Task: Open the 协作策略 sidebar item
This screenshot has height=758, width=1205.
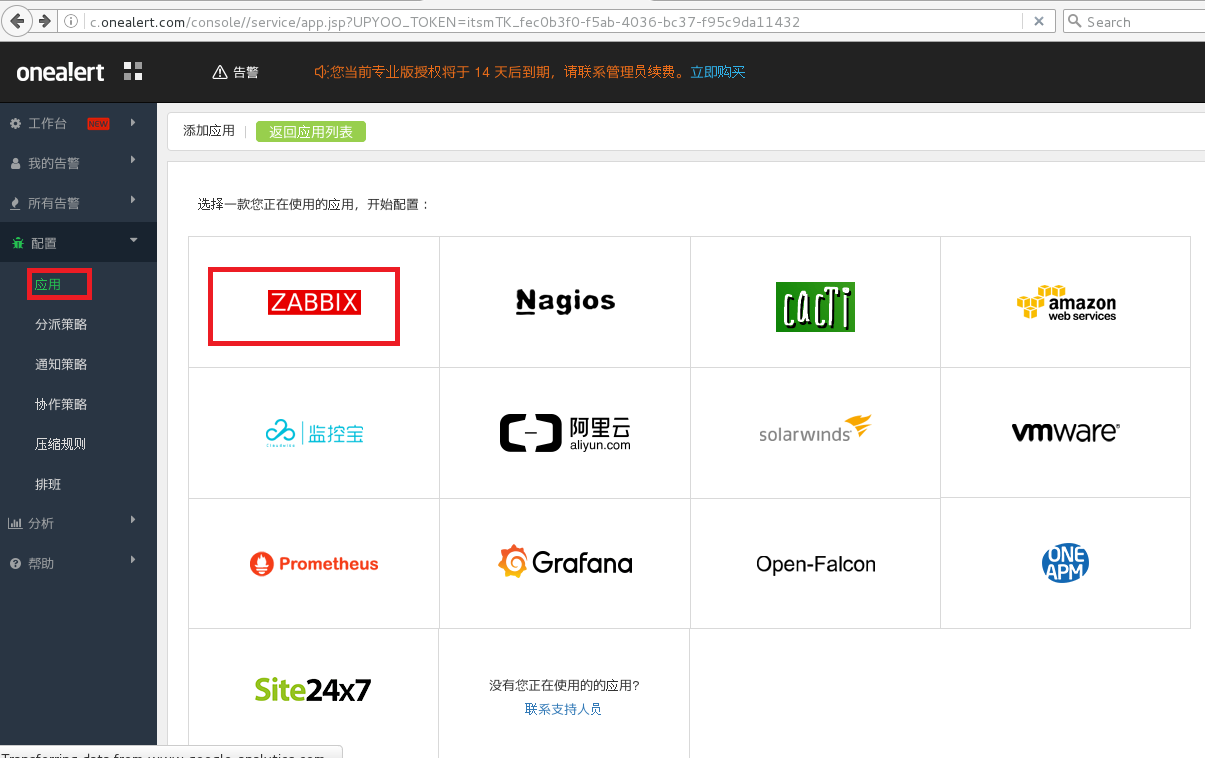Action: coord(61,405)
